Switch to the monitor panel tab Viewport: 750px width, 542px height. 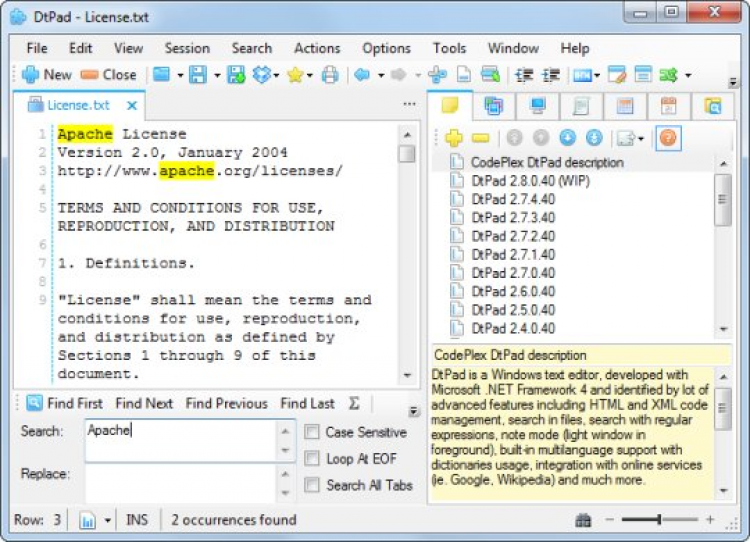point(538,106)
